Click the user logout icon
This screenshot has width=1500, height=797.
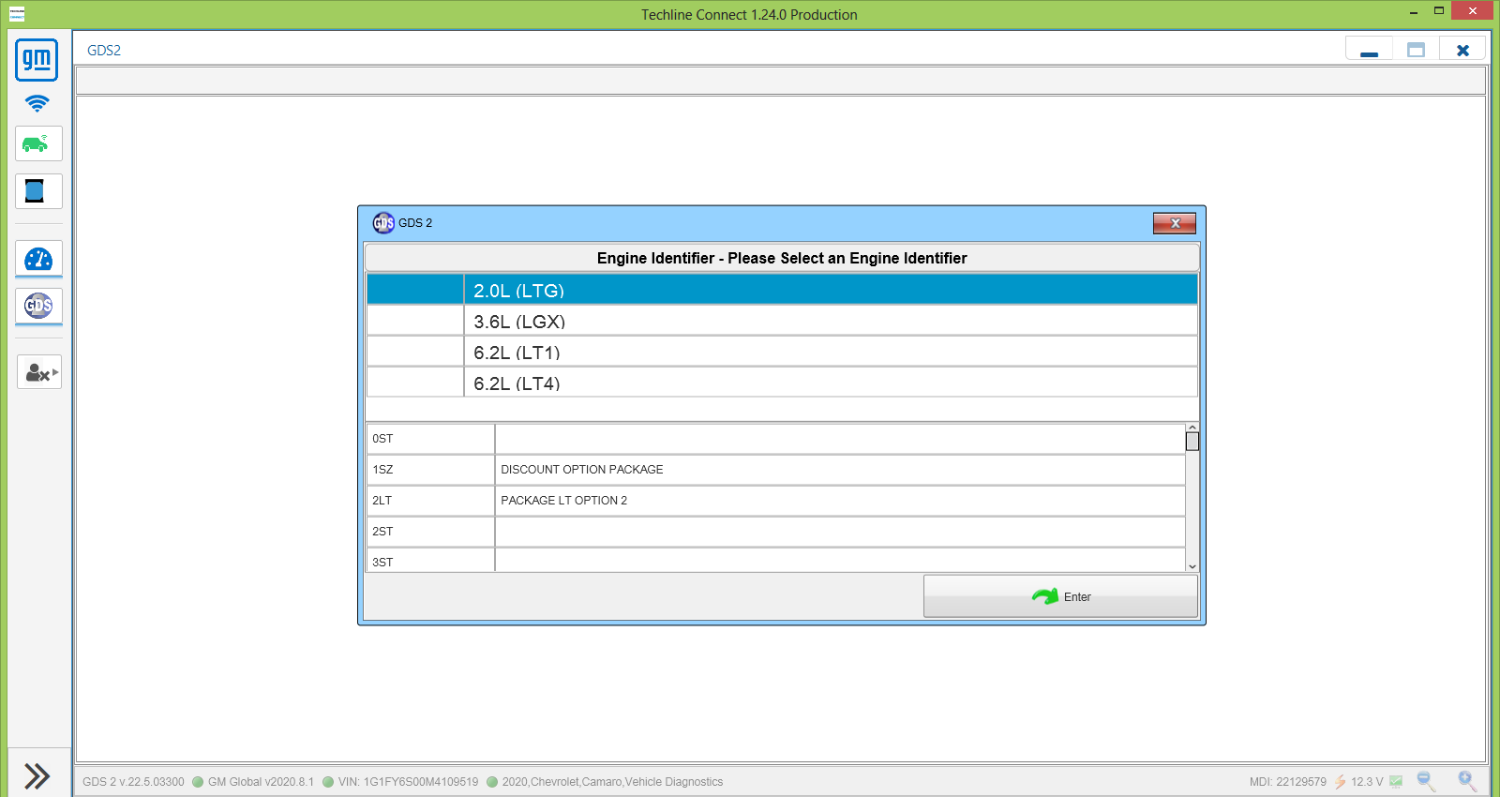(39, 372)
